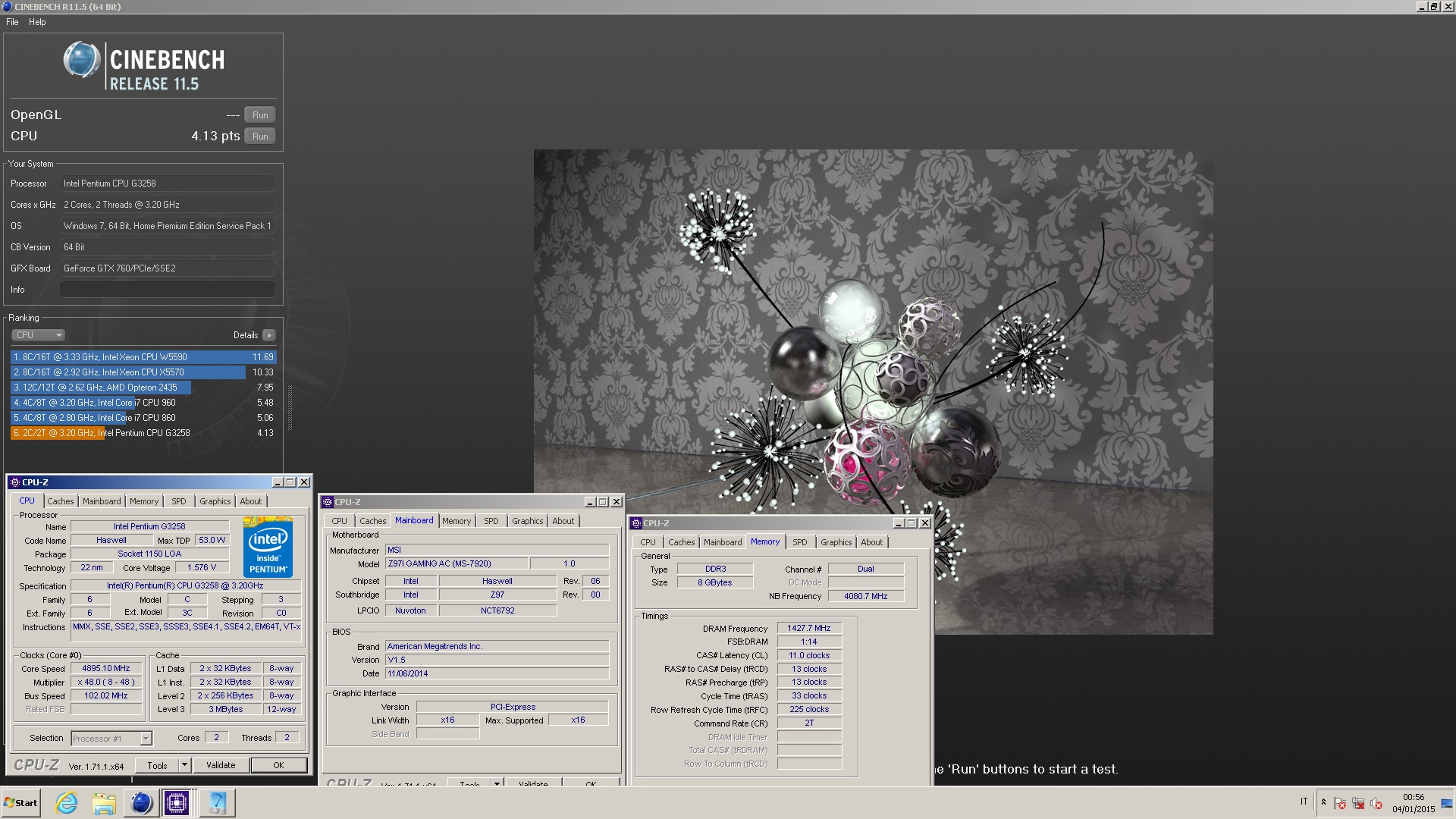
Task: Open the Windows Start menu
Action: pos(21,803)
